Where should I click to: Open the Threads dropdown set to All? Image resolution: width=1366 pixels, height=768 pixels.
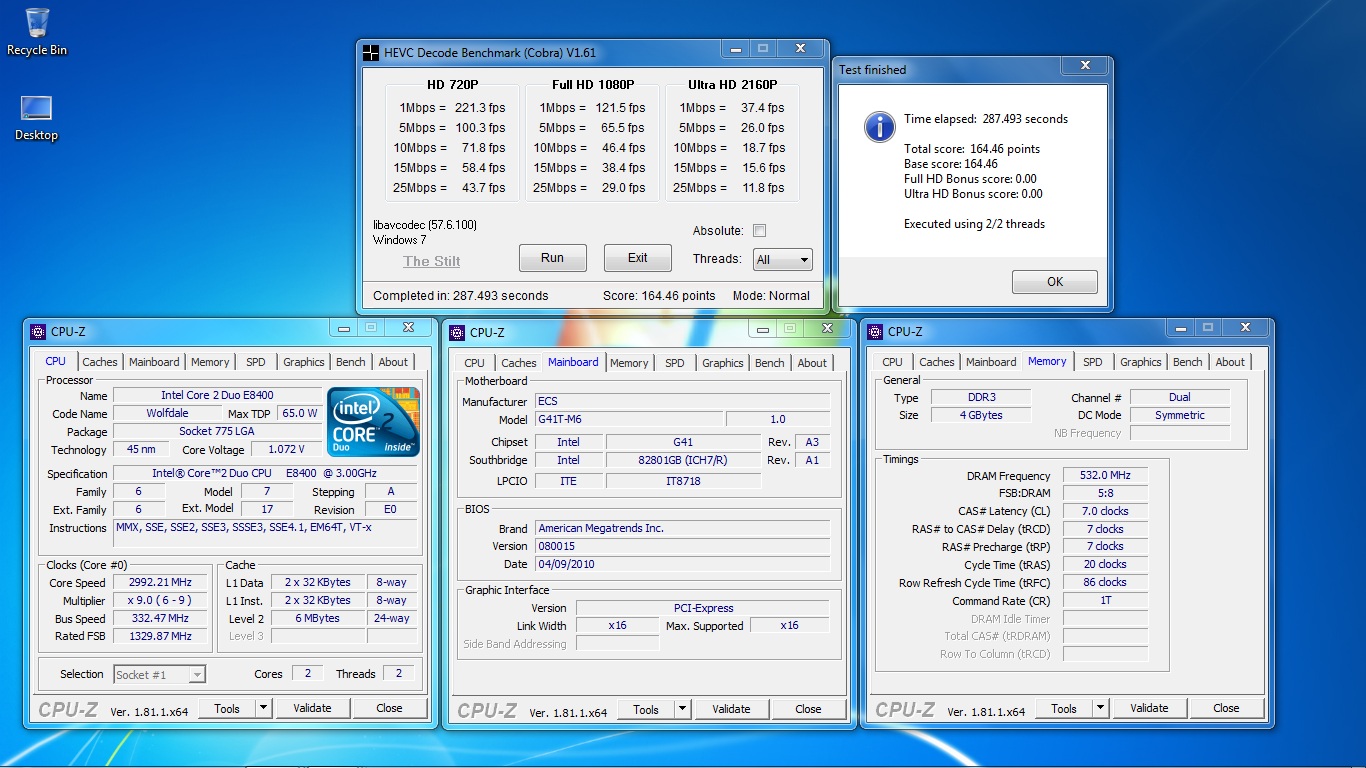pos(782,260)
